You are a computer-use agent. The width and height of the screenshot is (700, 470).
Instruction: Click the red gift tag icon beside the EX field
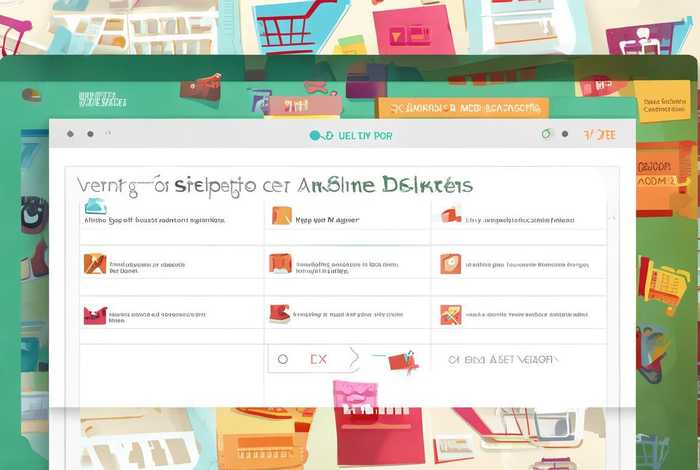[x=402, y=360]
